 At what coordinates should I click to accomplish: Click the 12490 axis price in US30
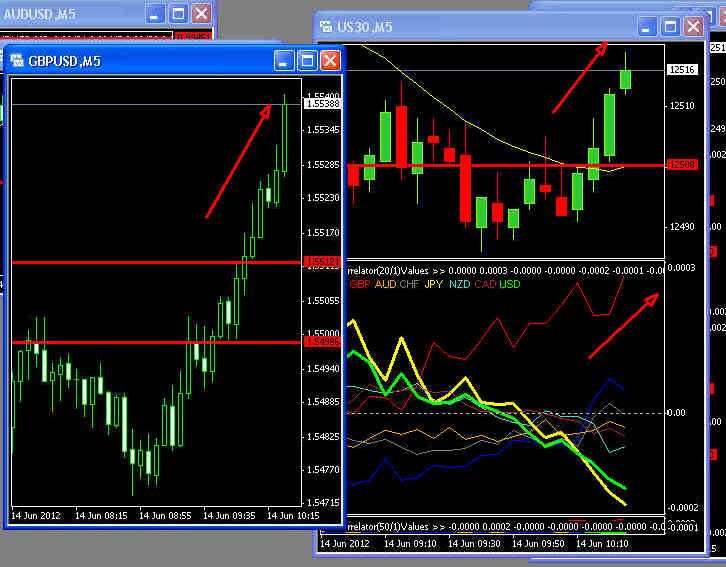tap(682, 227)
